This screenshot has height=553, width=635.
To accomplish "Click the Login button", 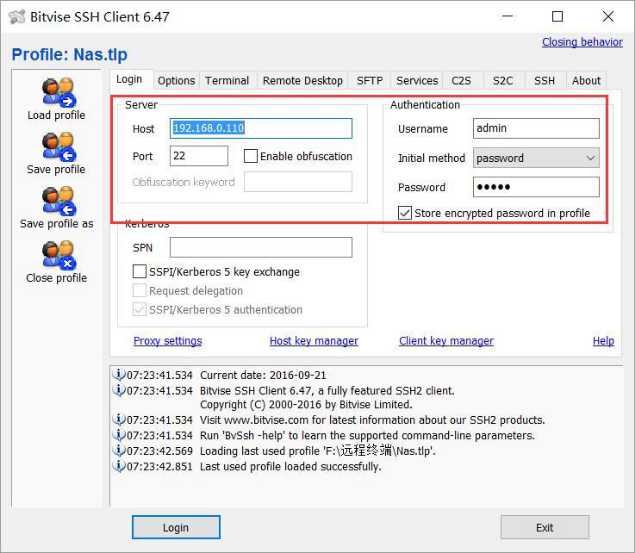I will coord(176,527).
